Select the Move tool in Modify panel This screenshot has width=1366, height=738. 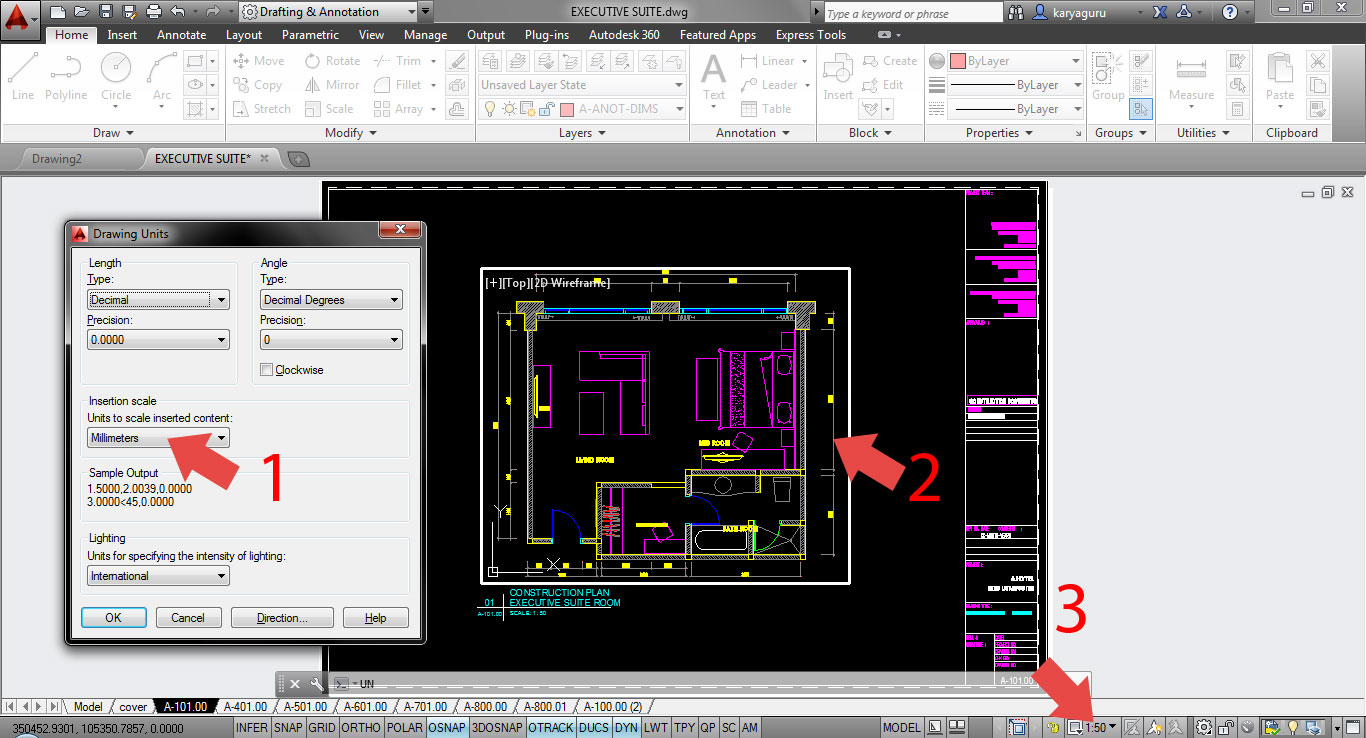pos(258,60)
